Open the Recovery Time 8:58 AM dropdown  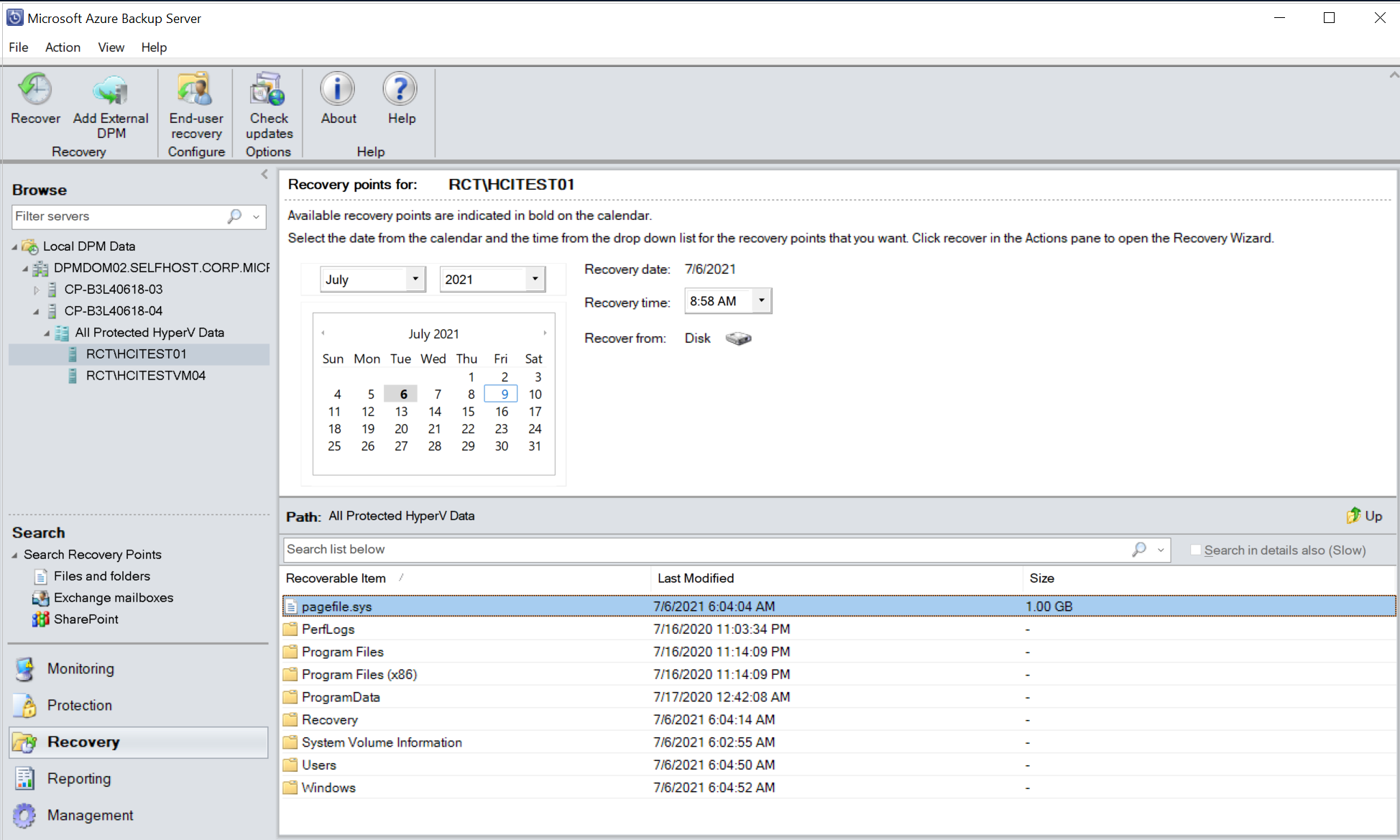(x=762, y=300)
